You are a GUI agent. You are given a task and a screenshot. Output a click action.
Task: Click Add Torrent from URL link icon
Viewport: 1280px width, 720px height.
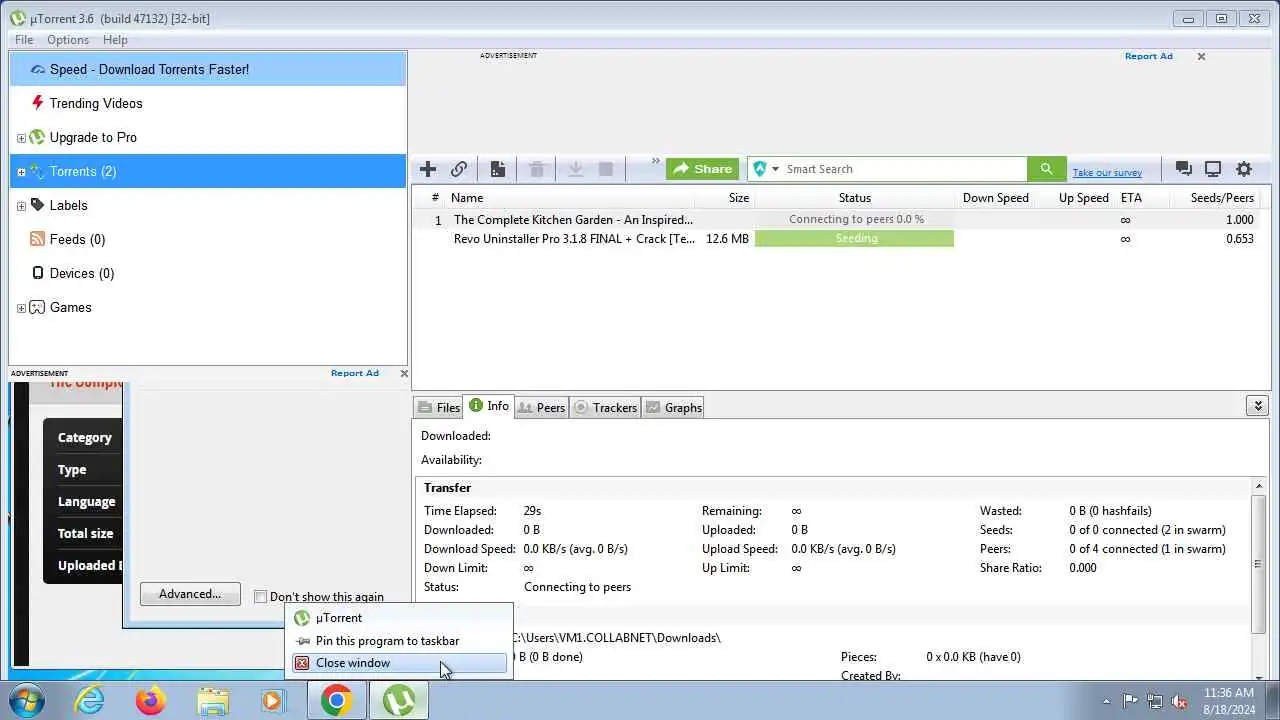pos(459,169)
